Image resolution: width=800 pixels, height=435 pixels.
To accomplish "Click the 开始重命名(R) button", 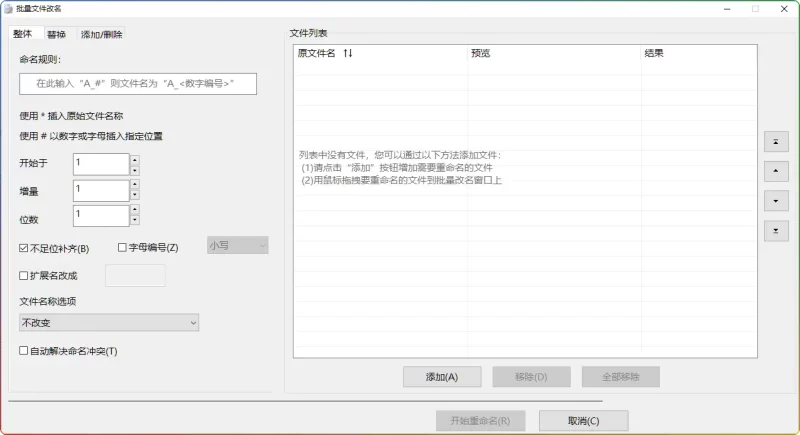I will [x=480, y=421].
